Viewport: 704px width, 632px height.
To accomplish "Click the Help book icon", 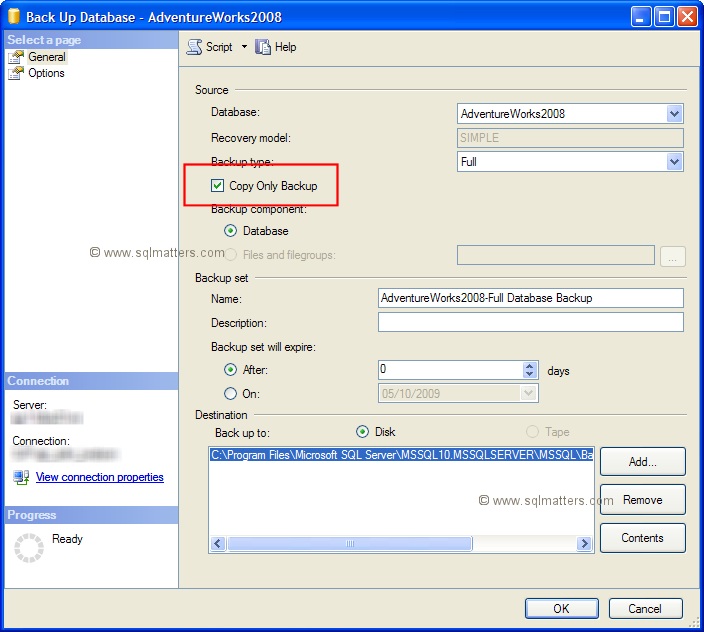I will click(263, 47).
